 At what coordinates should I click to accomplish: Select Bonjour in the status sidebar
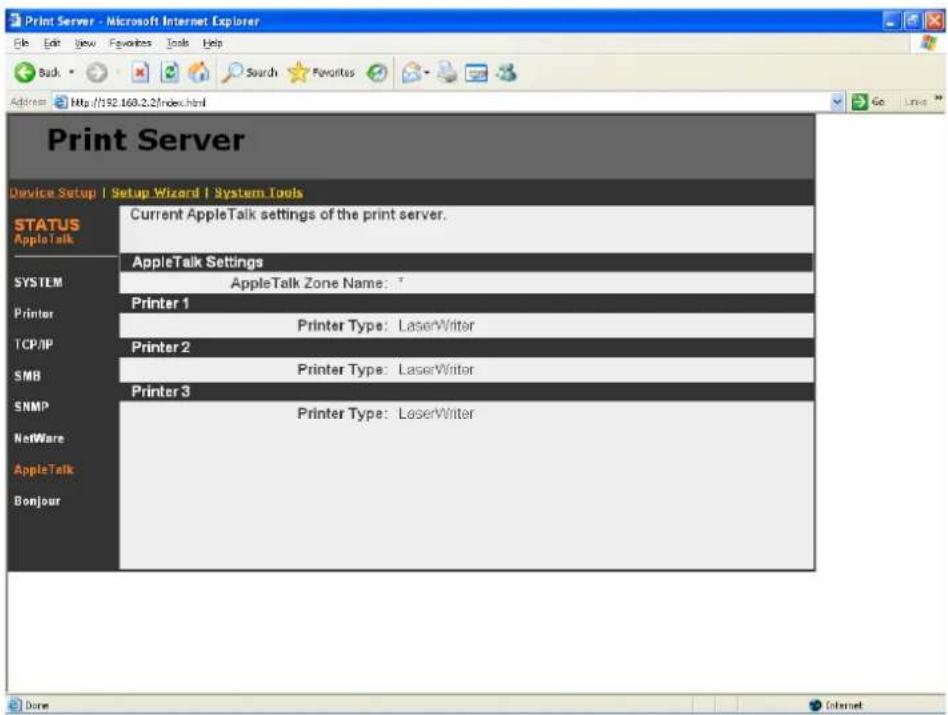[x=37, y=501]
